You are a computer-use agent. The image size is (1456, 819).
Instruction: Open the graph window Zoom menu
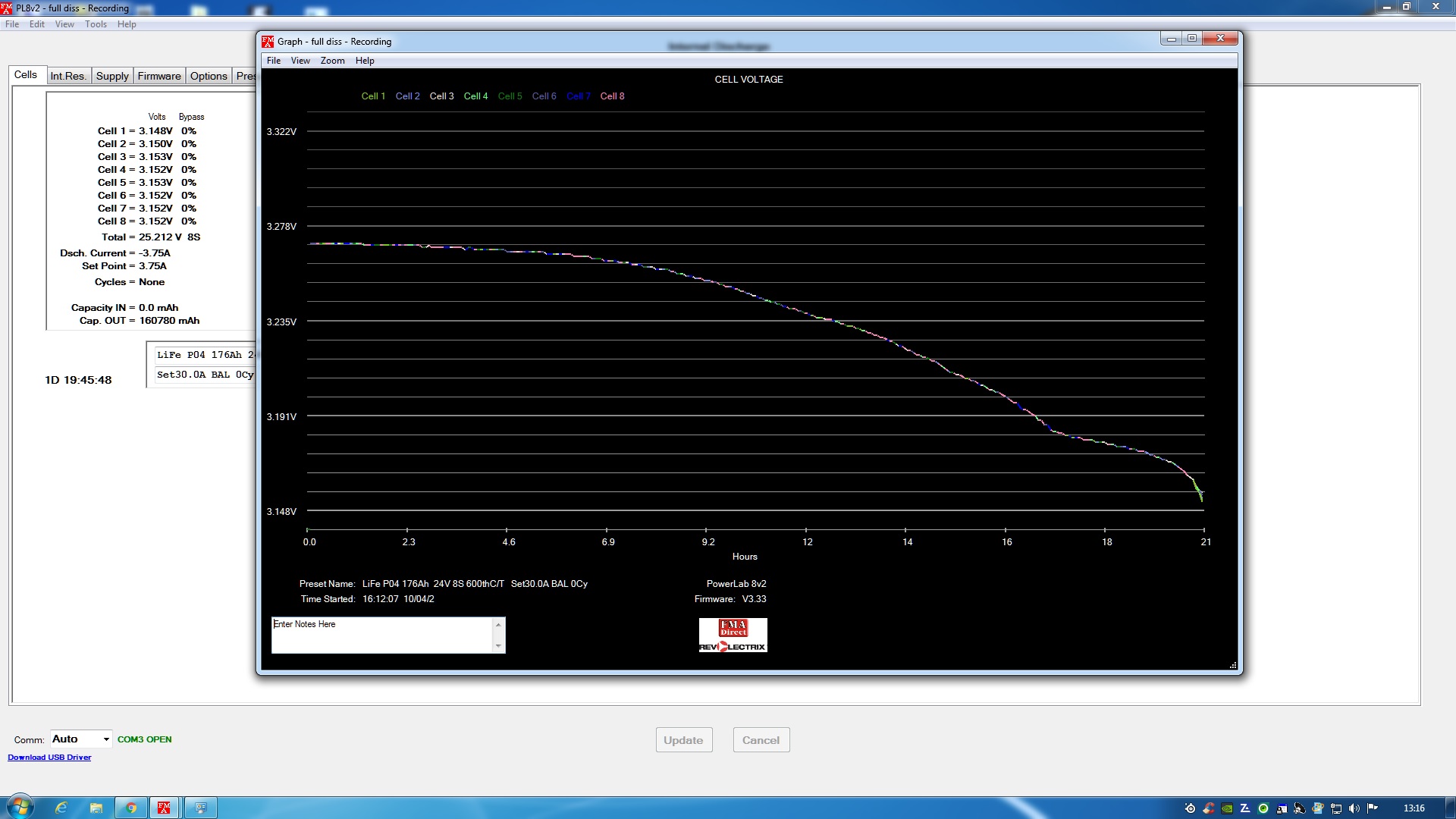pos(332,61)
